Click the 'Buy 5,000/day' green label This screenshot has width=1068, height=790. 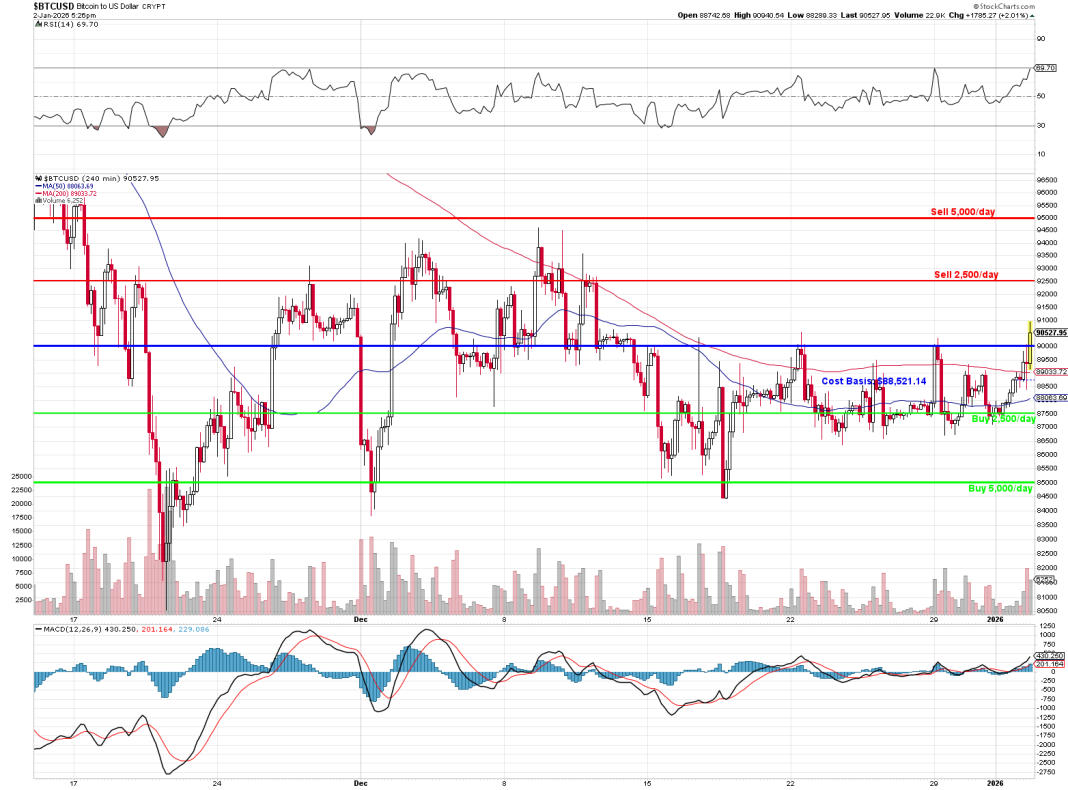999,488
